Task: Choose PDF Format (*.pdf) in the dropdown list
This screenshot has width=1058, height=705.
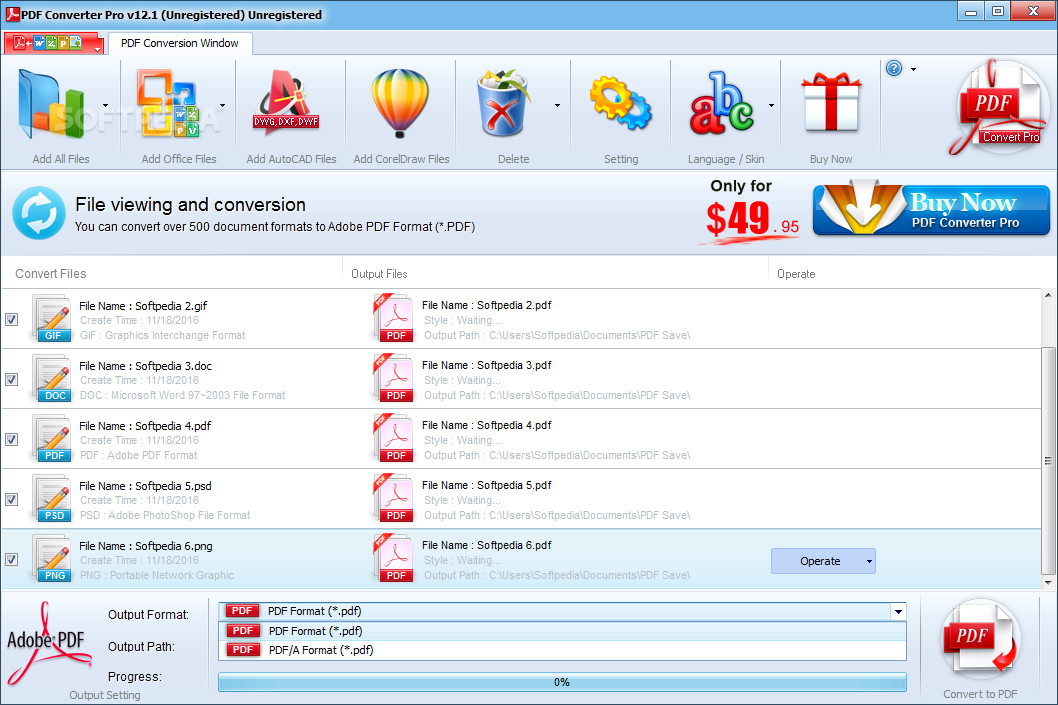Action: click(x=562, y=631)
